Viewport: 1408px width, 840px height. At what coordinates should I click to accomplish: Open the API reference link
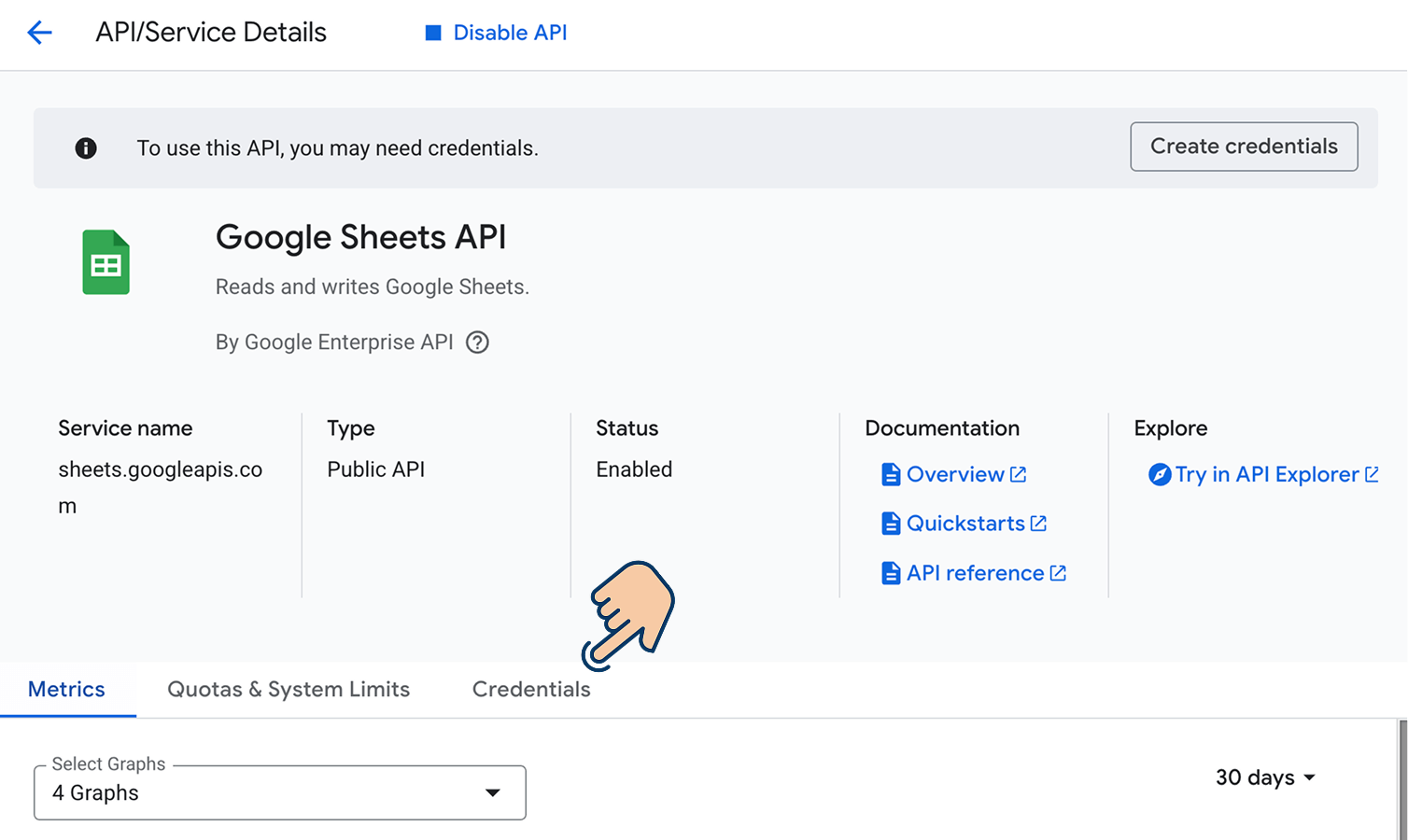click(x=974, y=573)
